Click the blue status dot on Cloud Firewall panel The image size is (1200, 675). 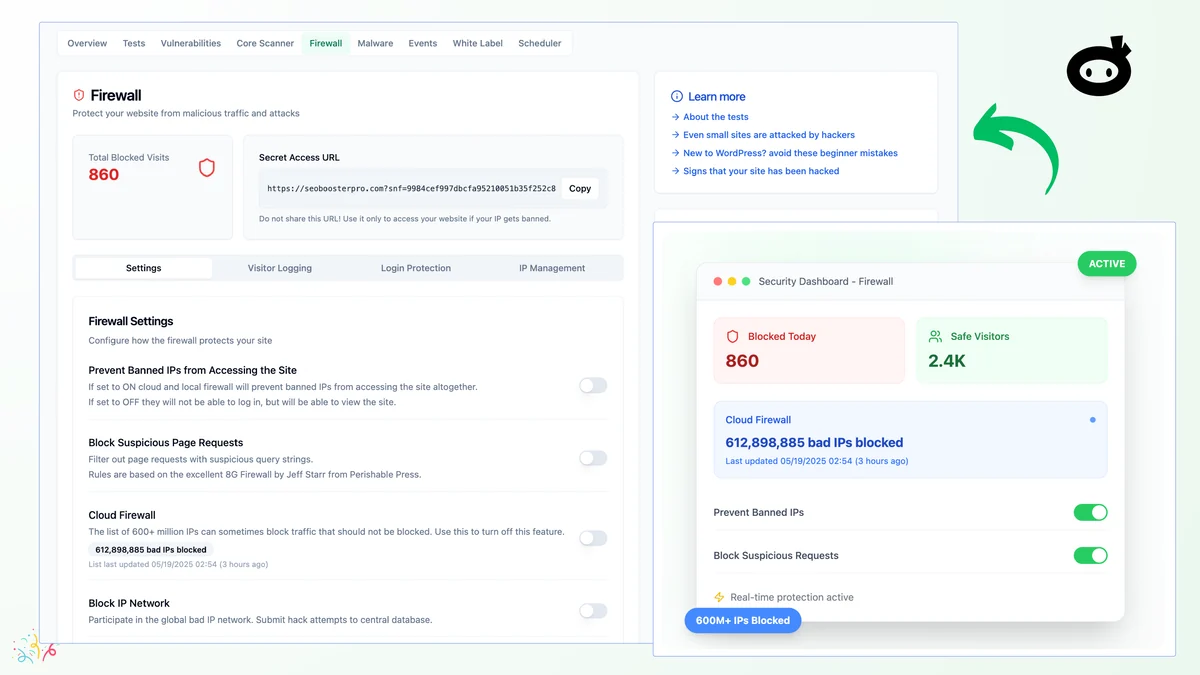coord(1092,419)
